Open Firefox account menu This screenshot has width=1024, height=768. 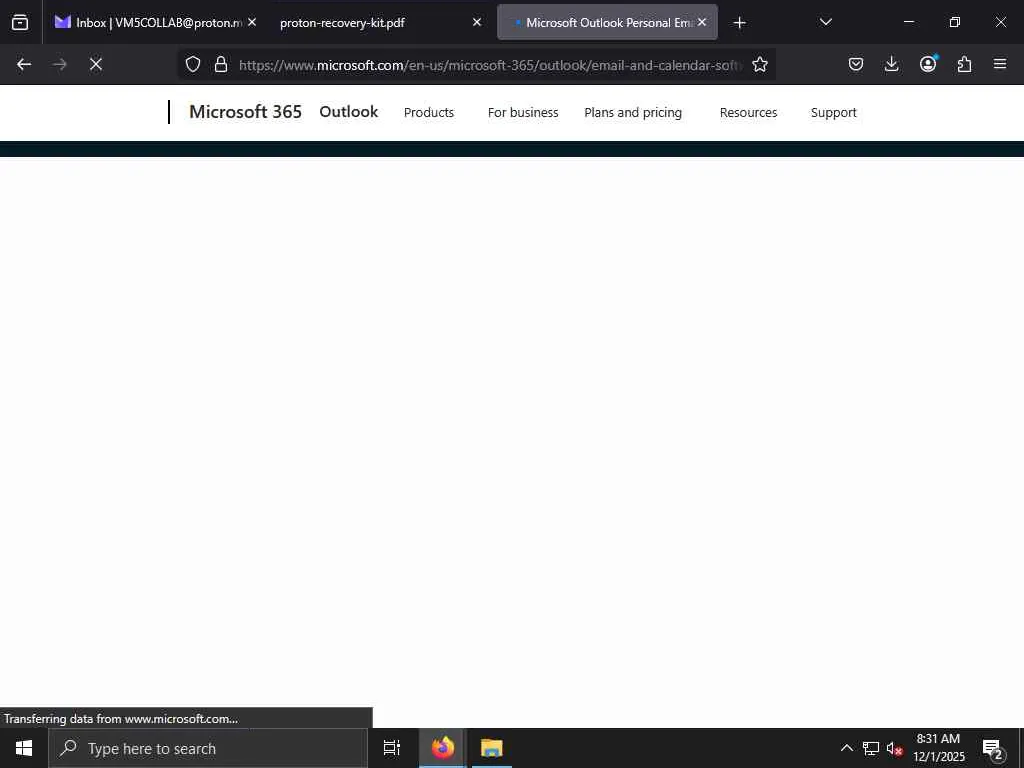[928, 63]
